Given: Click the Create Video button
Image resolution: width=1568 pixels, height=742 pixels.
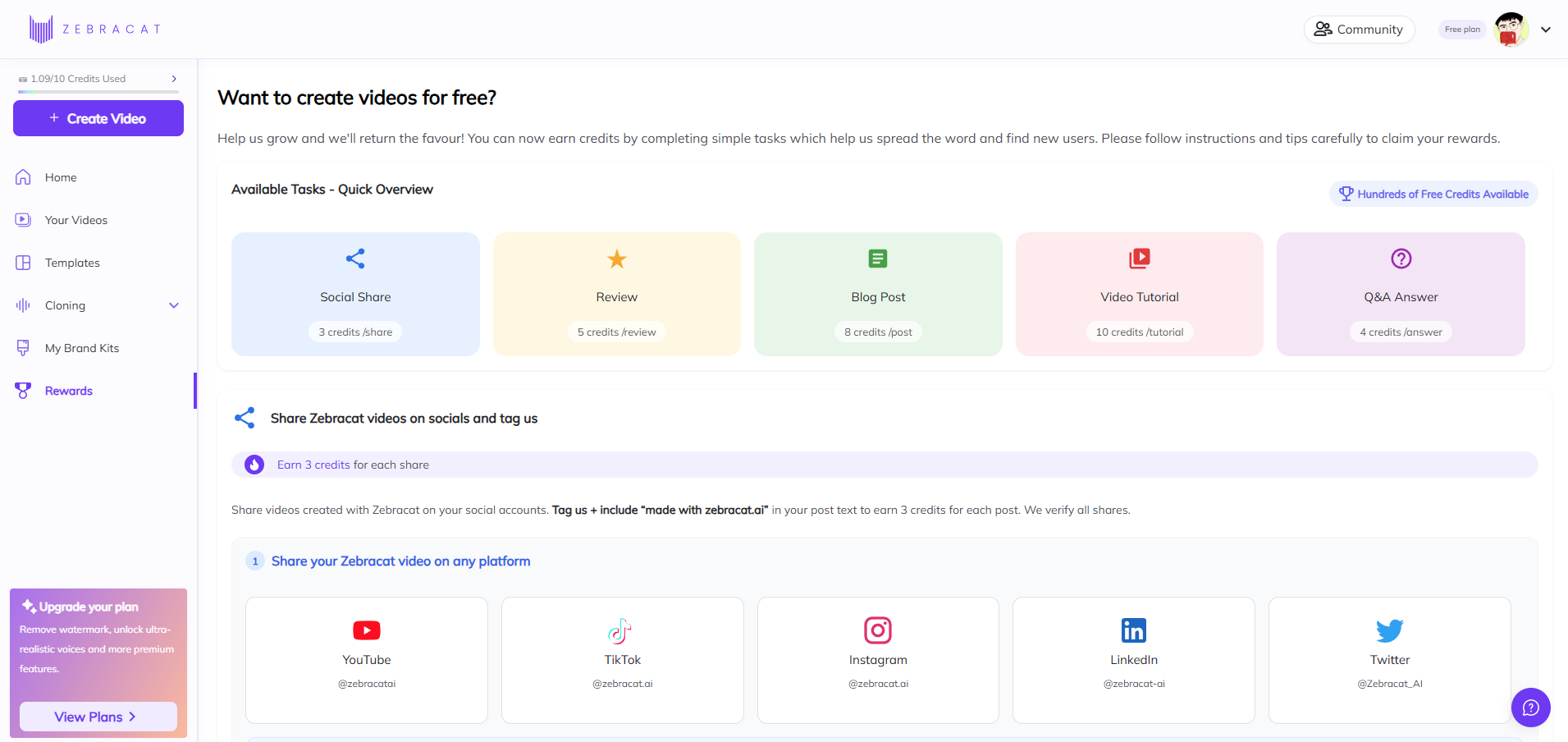Looking at the screenshot, I should click(98, 118).
